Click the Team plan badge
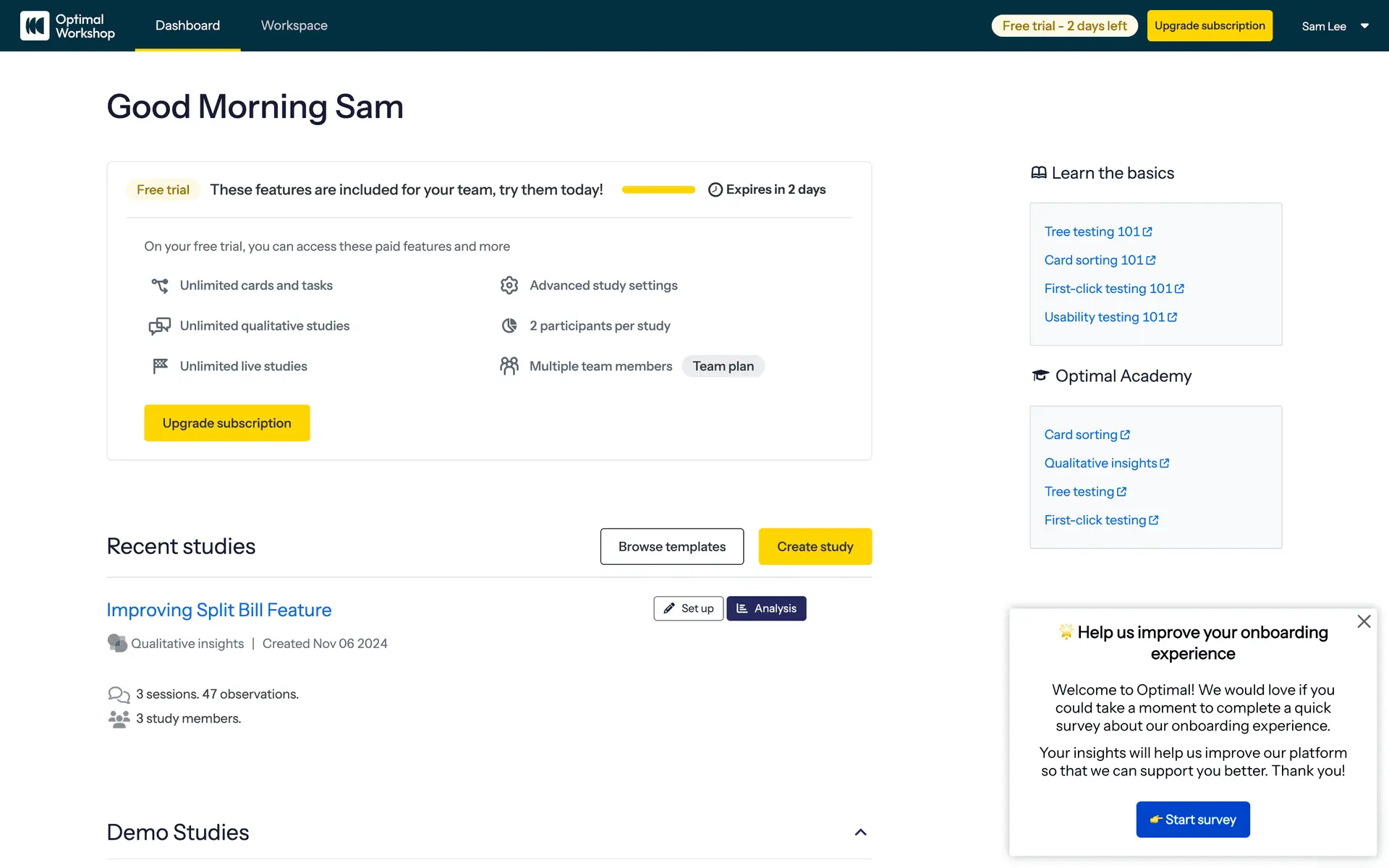The height and width of the screenshot is (868, 1389). click(x=723, y=366)
